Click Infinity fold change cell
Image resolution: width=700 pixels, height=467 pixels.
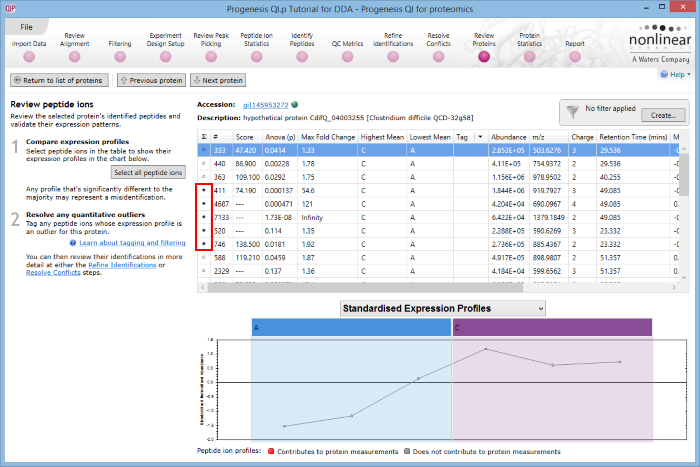click(312, 217)
